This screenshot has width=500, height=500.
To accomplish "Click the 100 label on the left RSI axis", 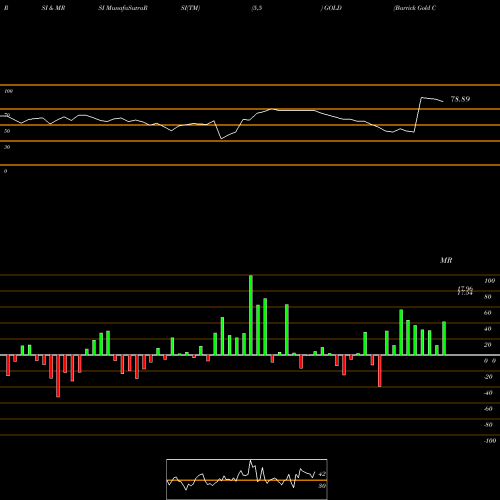I will click(8, 91).
